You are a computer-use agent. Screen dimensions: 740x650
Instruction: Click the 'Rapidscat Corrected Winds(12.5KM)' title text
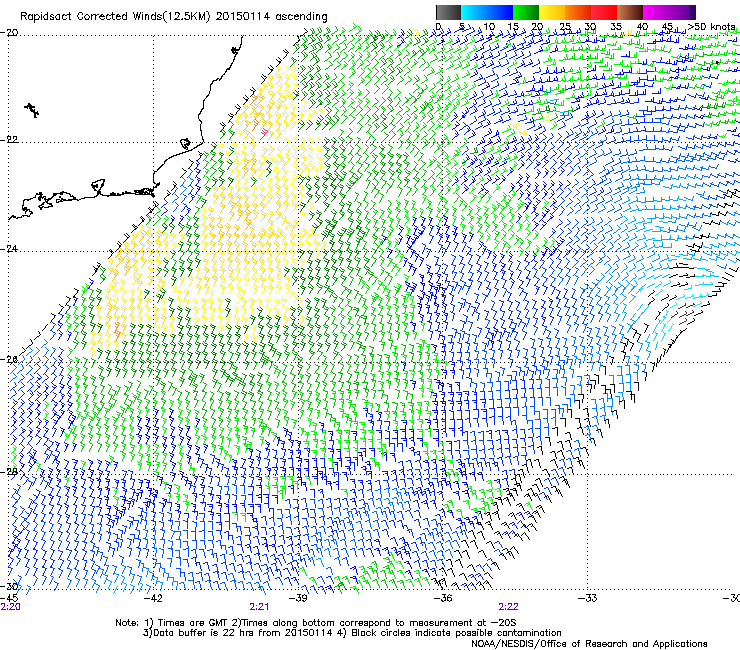click(116, 17)
